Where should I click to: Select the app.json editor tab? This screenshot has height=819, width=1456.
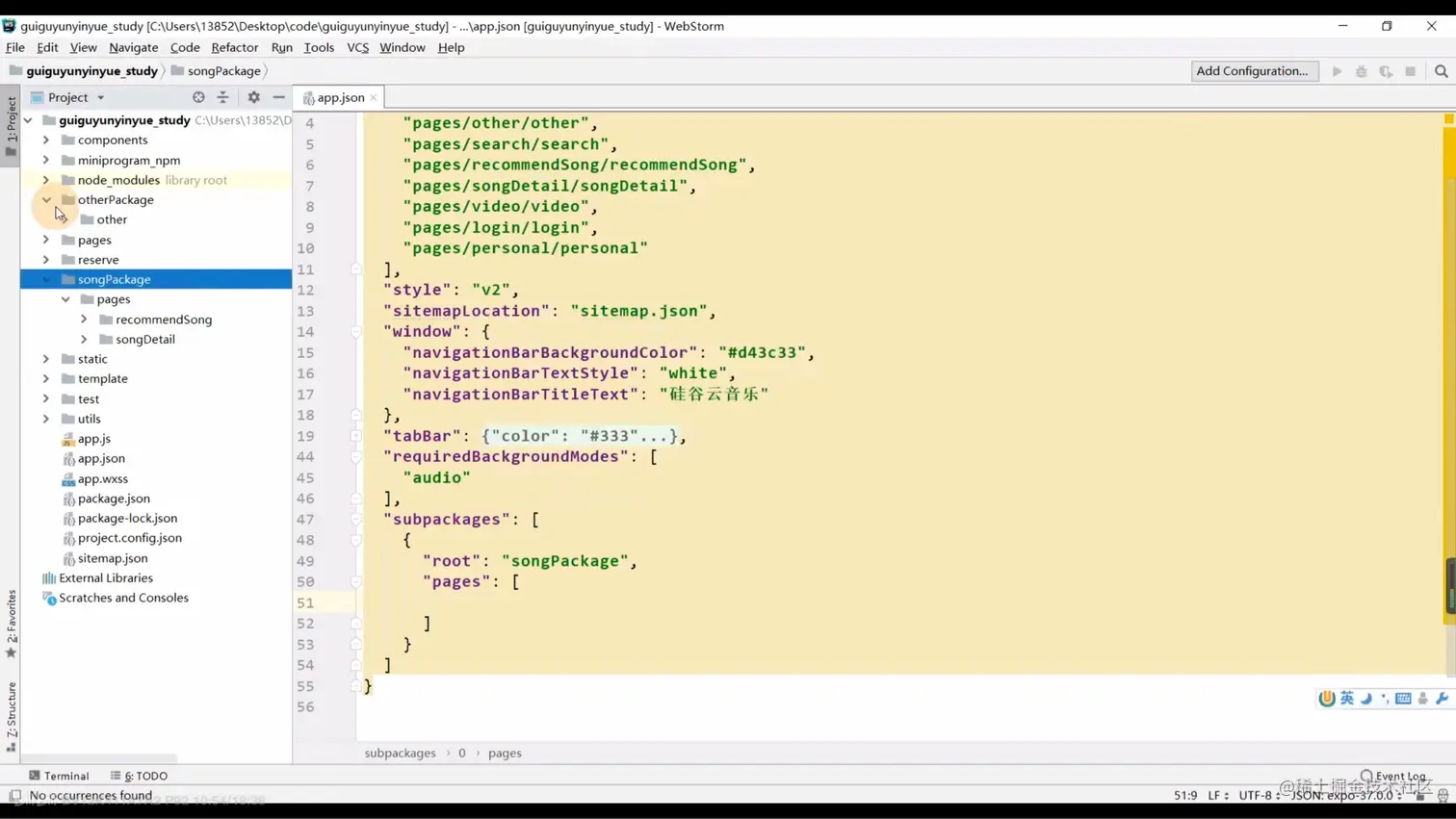click(340, 97)
